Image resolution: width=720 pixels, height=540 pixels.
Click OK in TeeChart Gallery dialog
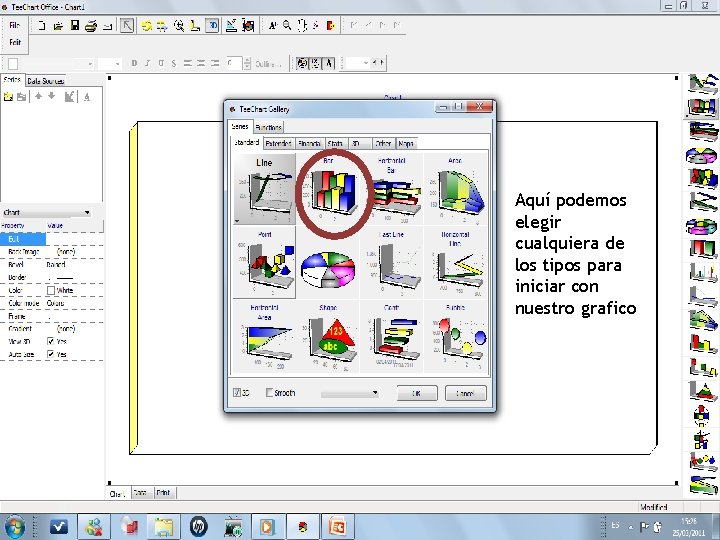click(416, 394)
